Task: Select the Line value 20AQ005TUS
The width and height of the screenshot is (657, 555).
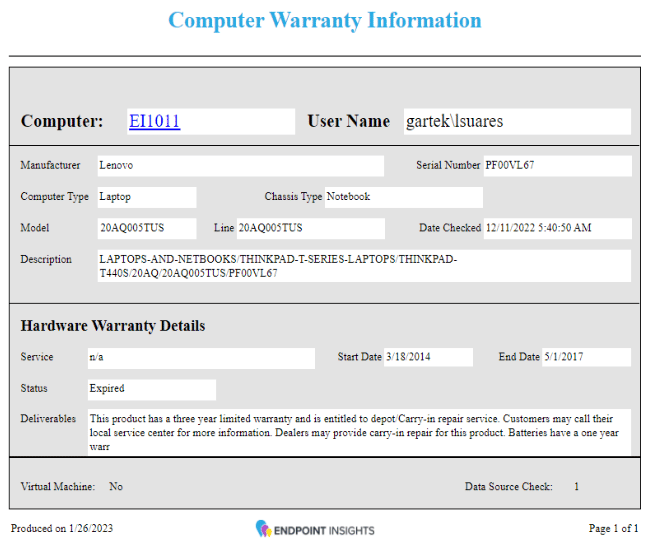Action: pyautogui.click(x=310, y=228)
